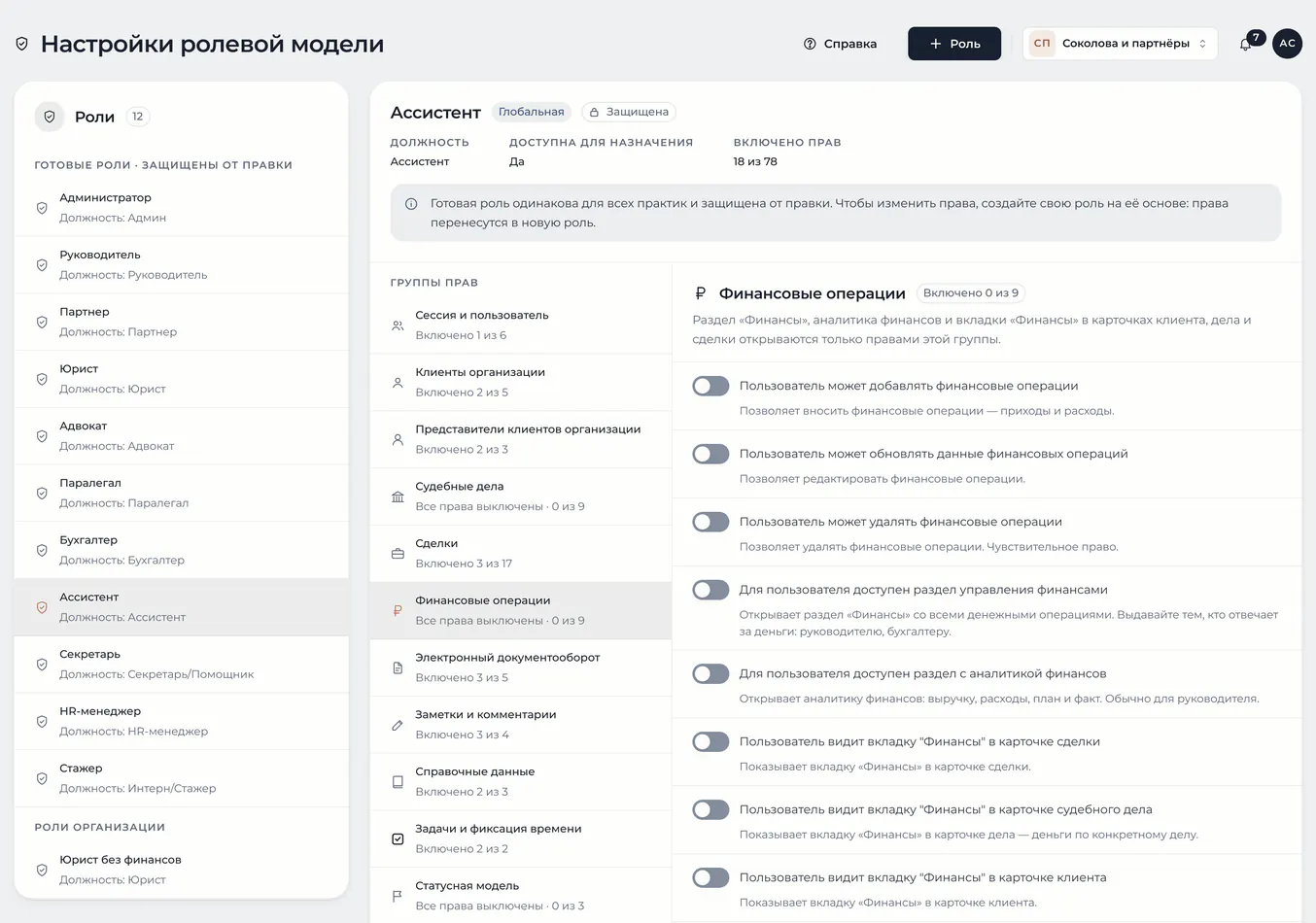
Task: Open the AC user avatar
Action: (1287, 43)
